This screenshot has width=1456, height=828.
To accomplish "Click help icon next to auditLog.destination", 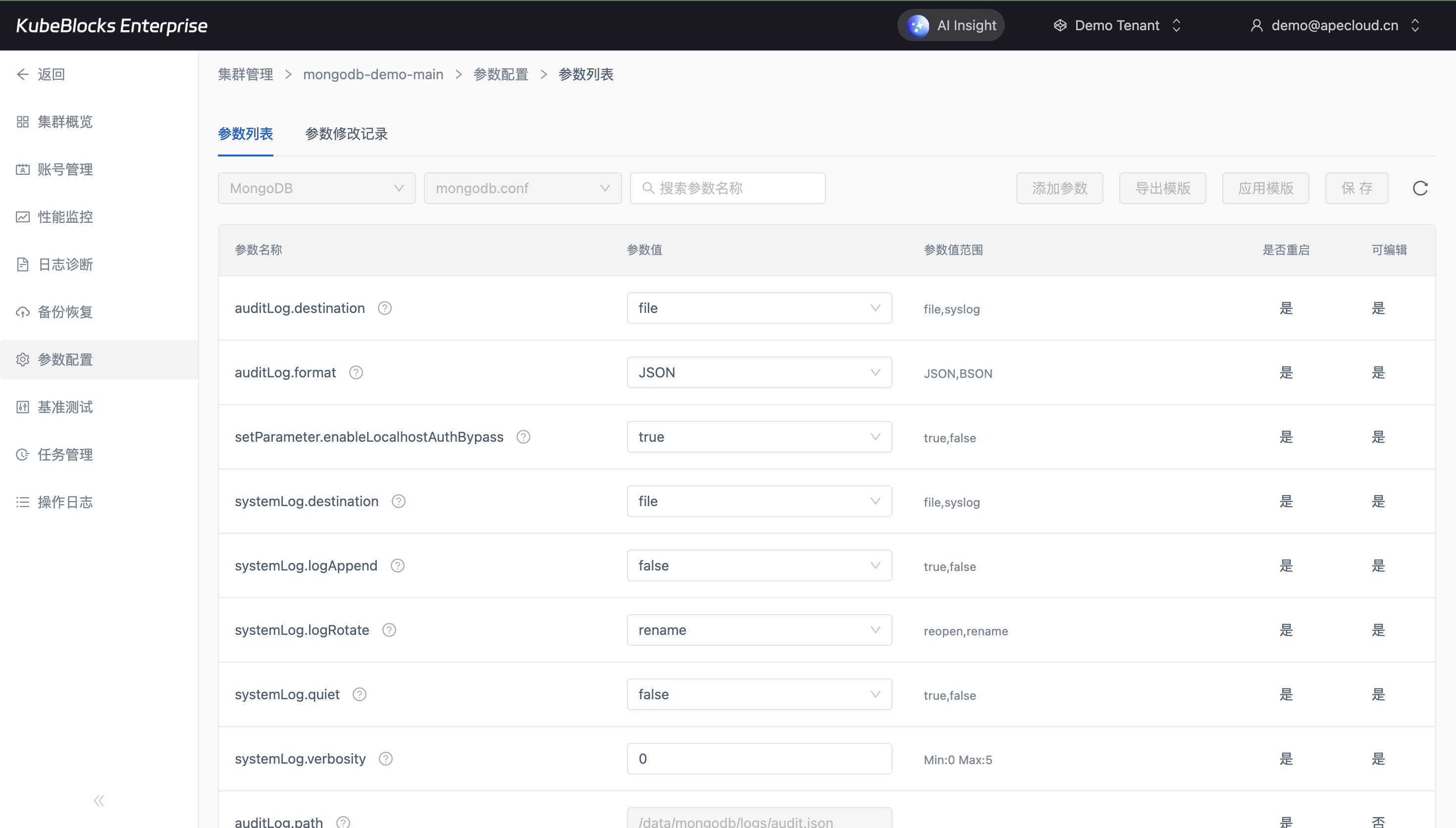I will (385, 308).
